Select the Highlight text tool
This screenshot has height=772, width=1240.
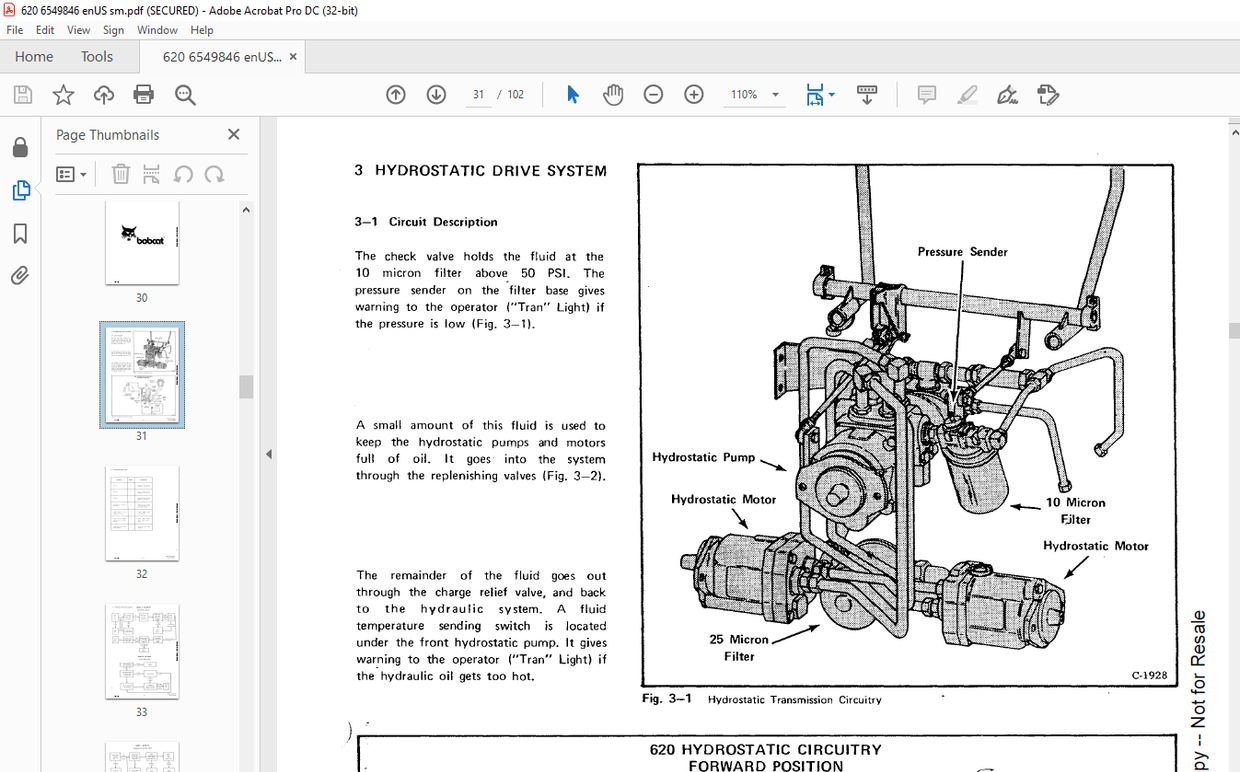pyautogui.click(x=967, y=94)
